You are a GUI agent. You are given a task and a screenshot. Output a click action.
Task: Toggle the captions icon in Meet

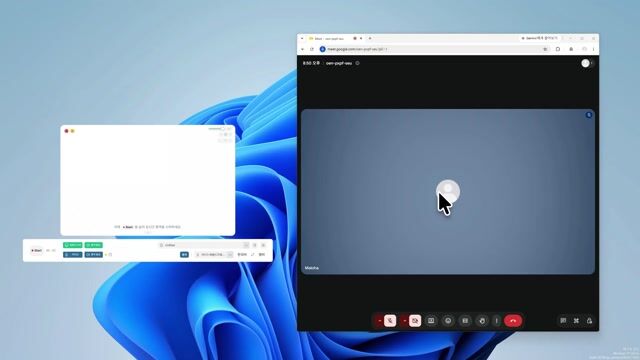tap(465, 321)
